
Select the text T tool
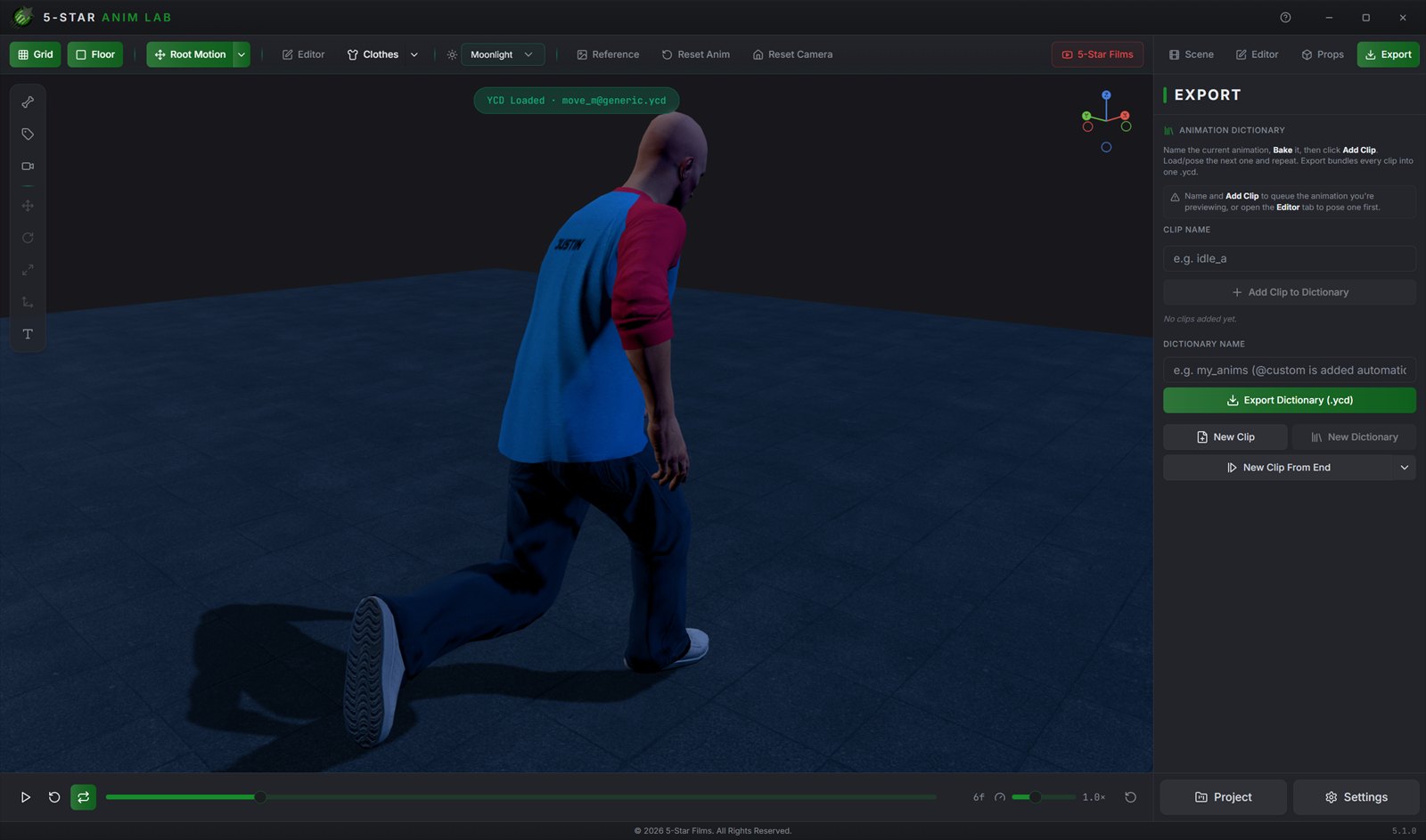tap(28, 334)
